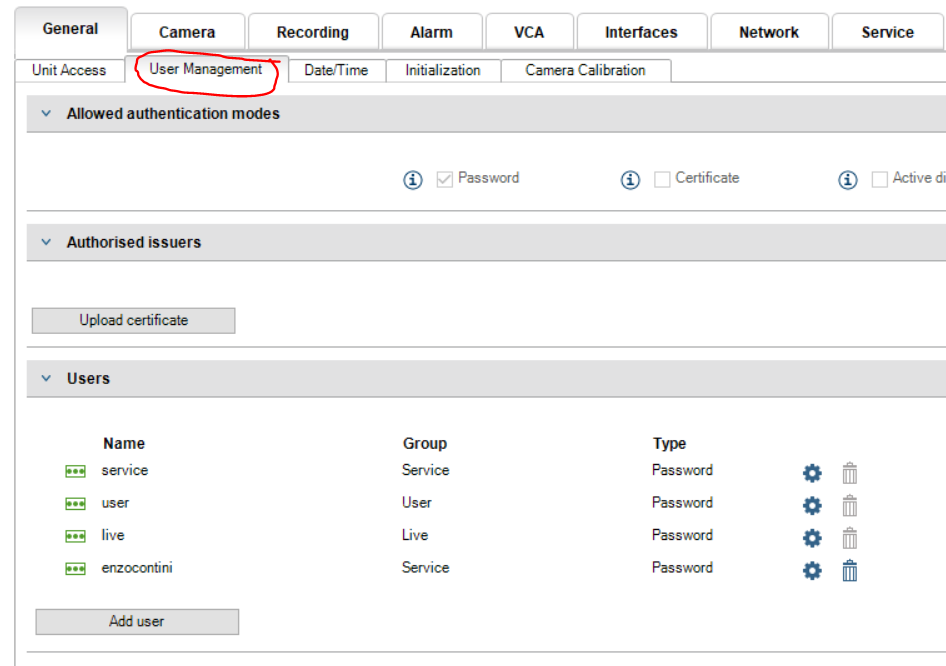The image size is (946, 666).
Task: Click info icon next to Password option
Action: tap(413, 180)
